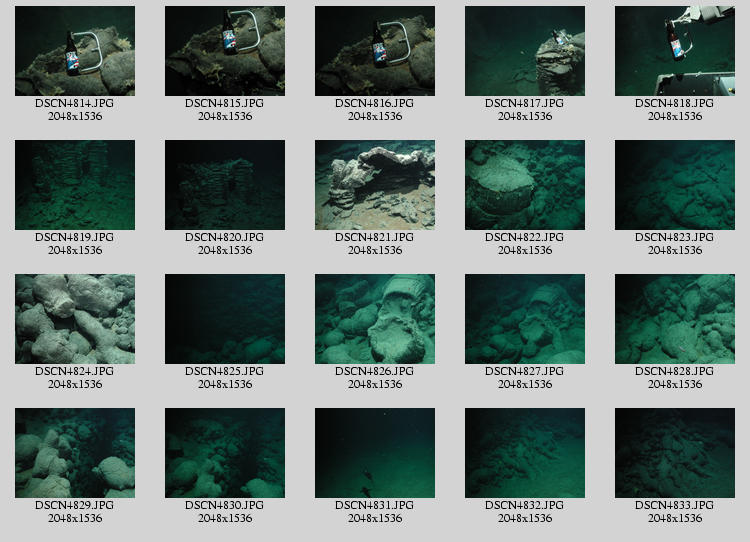Click the DSCN4830.JPG filename label
750x542 pixels.
coord(224,505)
